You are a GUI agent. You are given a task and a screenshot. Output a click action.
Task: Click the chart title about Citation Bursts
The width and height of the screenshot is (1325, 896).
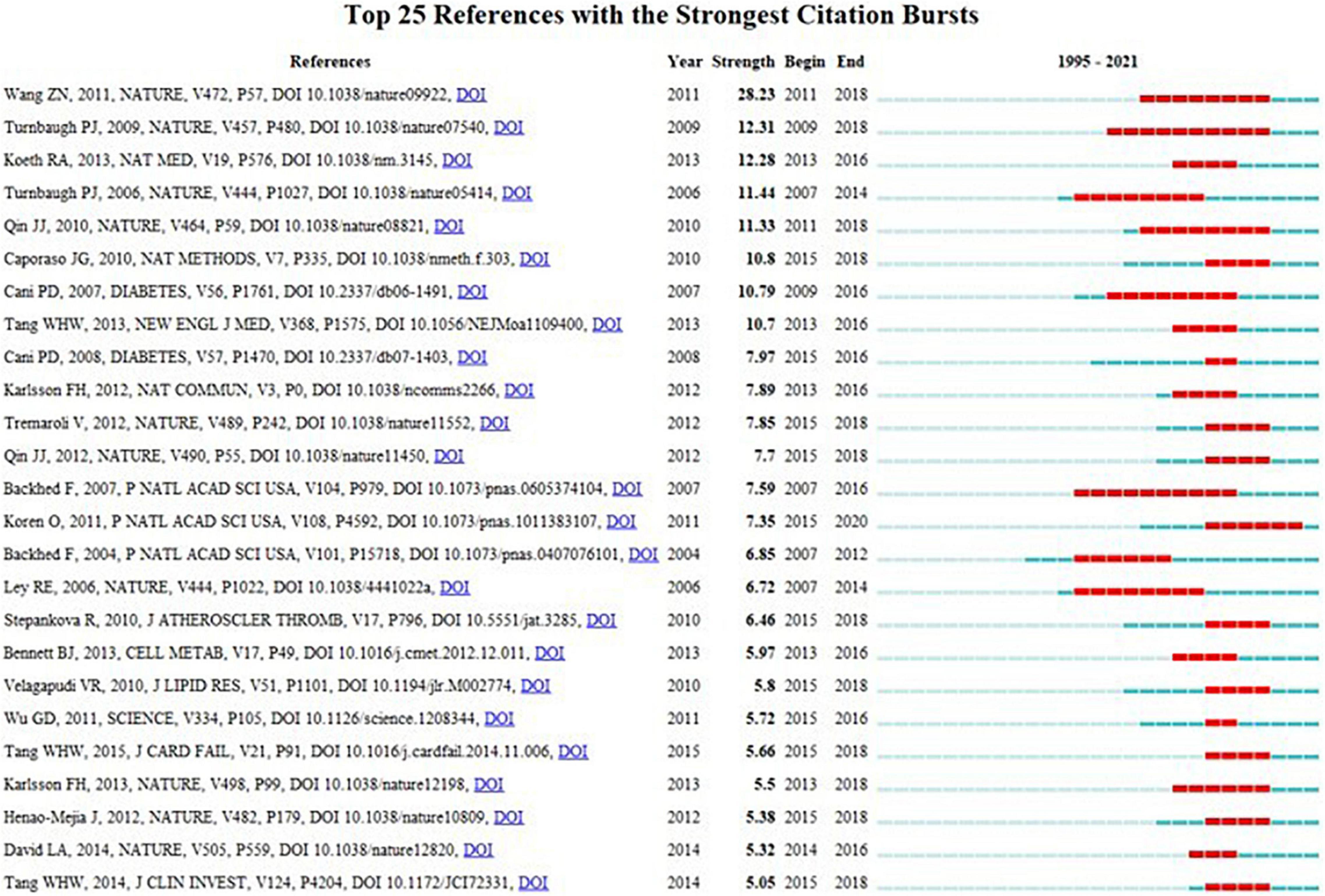[x=661, y=15]
